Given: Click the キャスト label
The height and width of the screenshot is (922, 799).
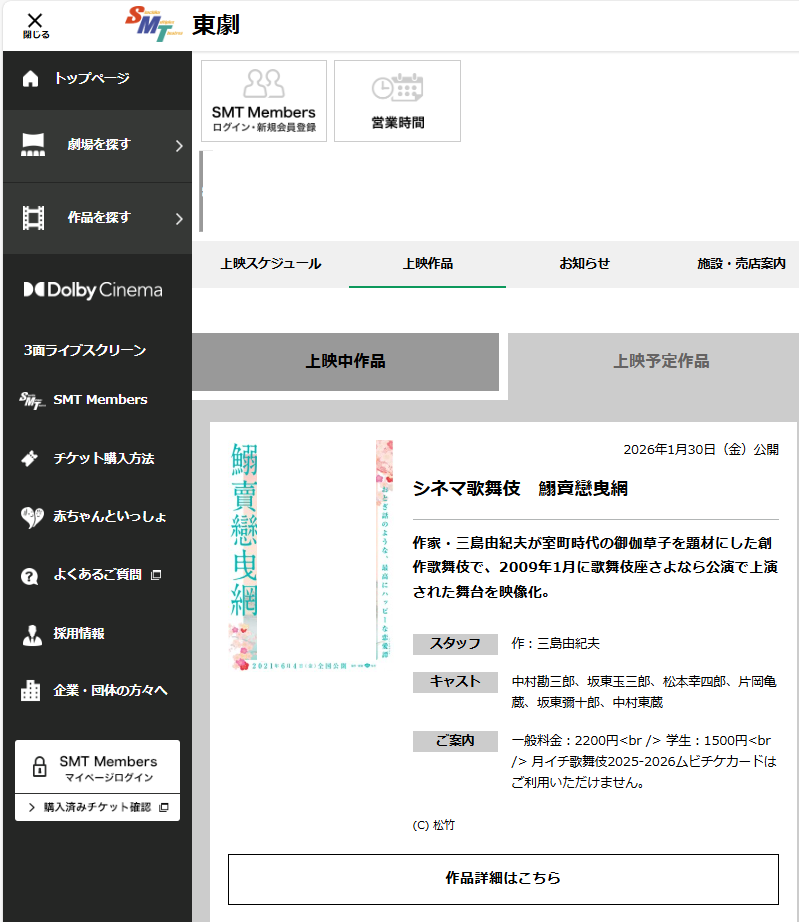Looking at the screenshot, I should [455, 682].
